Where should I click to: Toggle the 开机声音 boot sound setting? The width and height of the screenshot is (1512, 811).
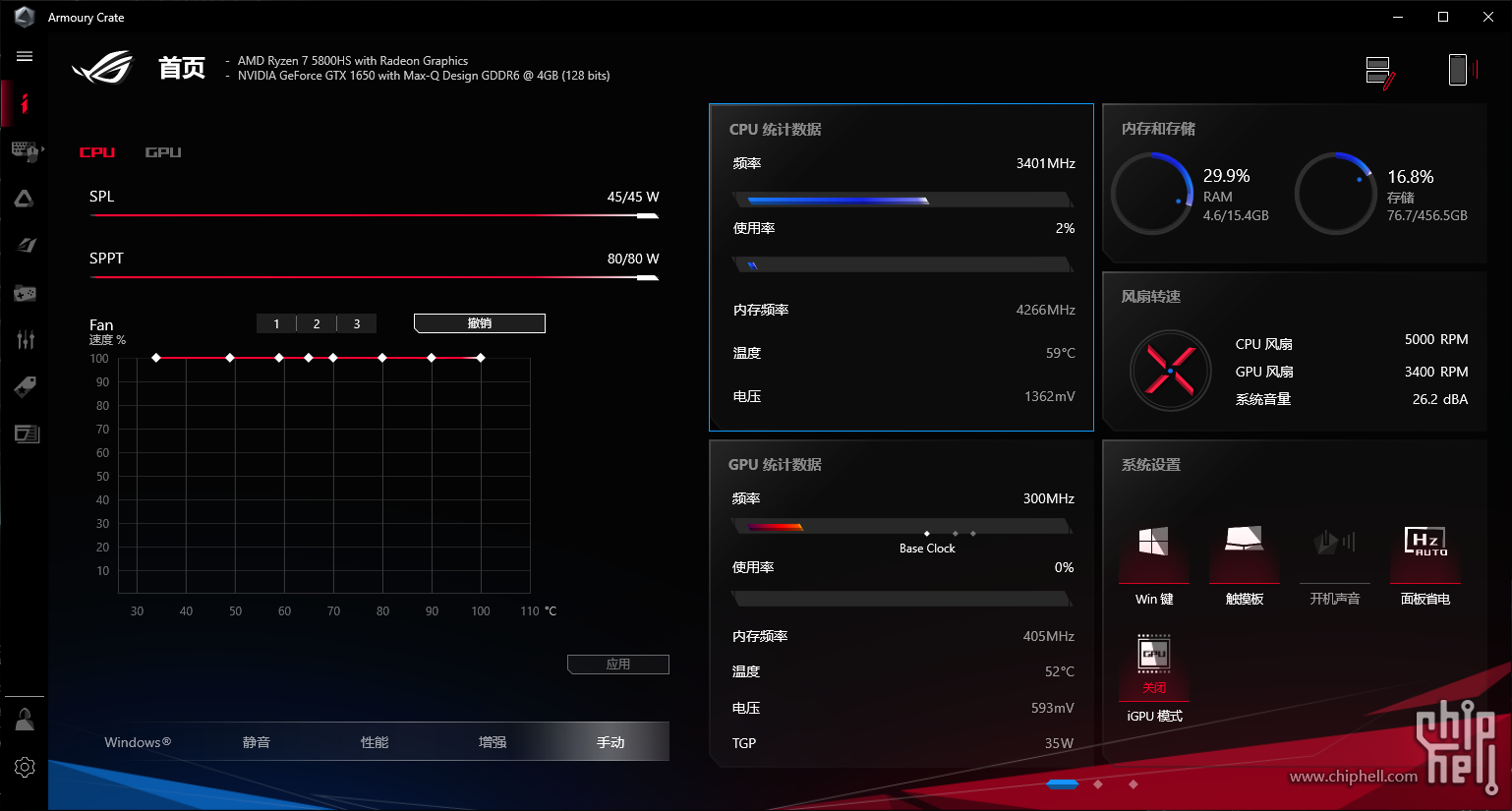click(1335, 568)
